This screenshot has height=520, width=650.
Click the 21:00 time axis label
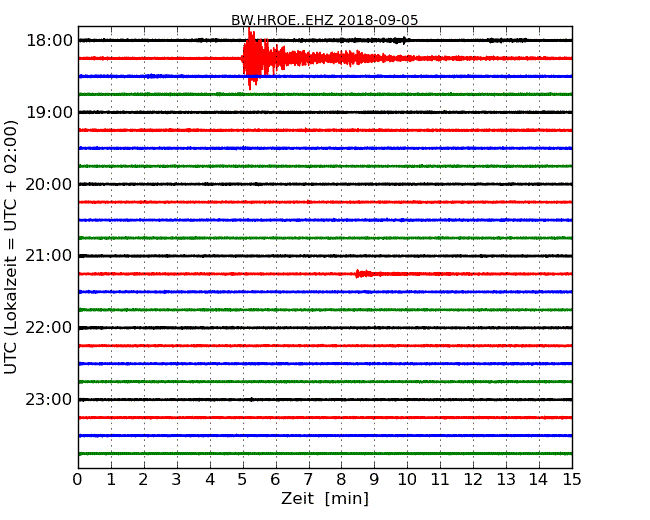[x=50, y=256]
